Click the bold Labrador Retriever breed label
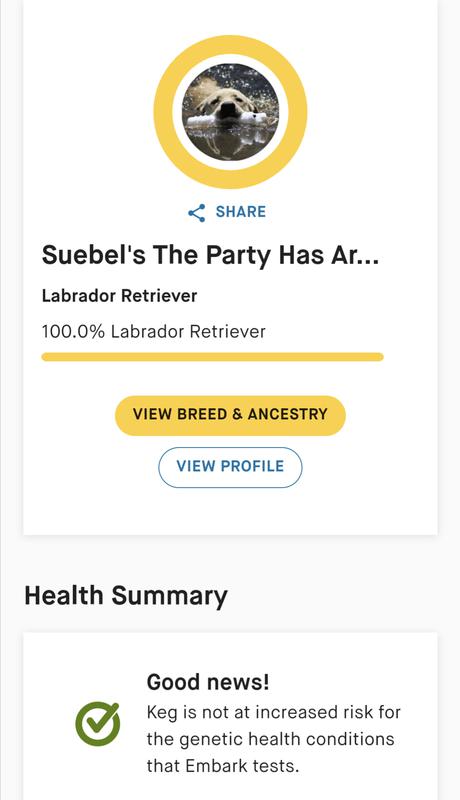The image size is (460, 800). (x=119, y=296)
